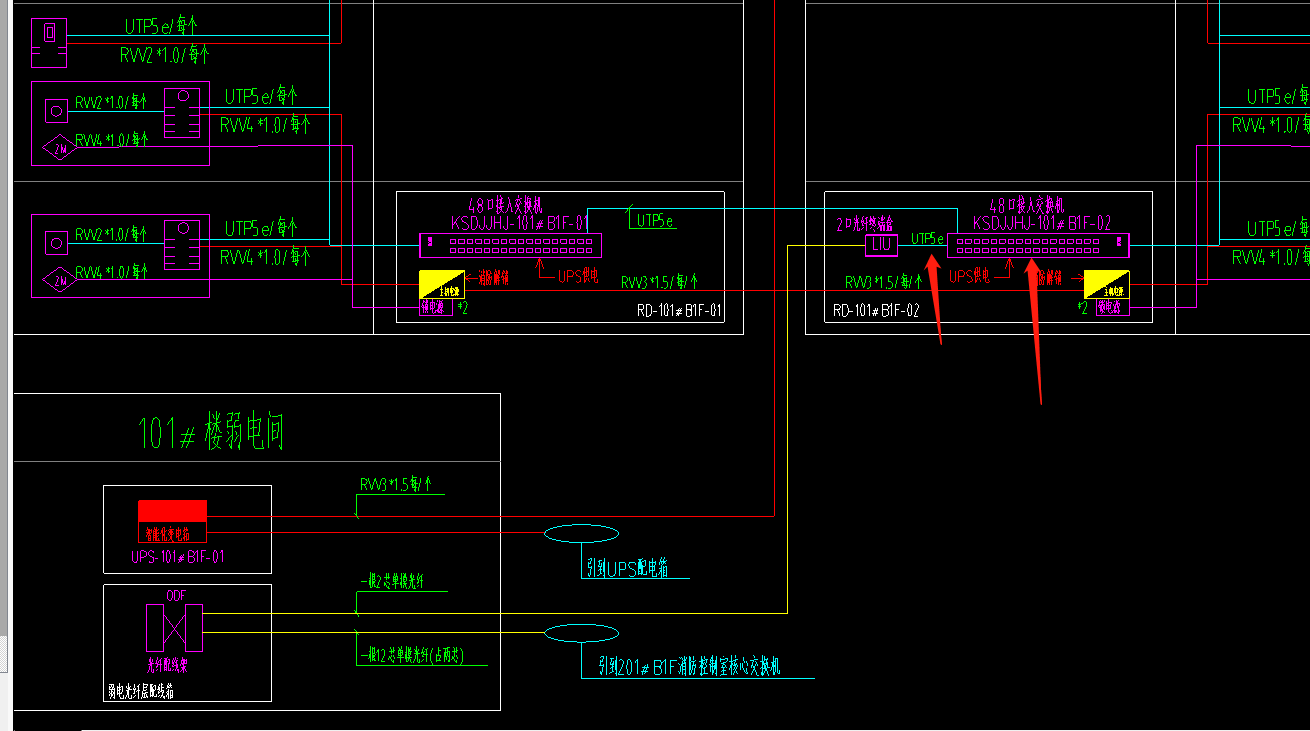Select the title text 101# 楼弱电间

click(211, 433)
